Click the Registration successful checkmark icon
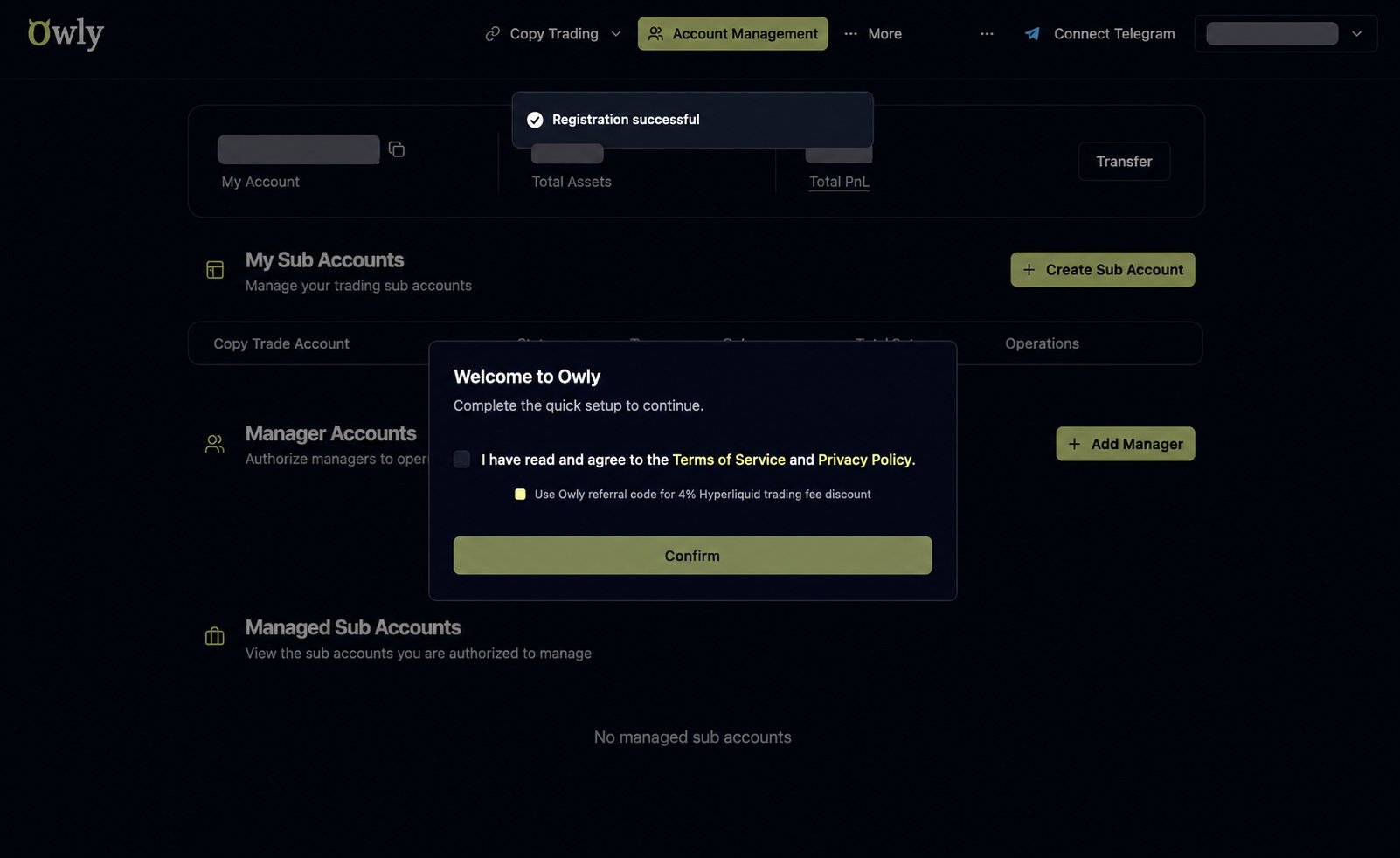 point(535,120)
